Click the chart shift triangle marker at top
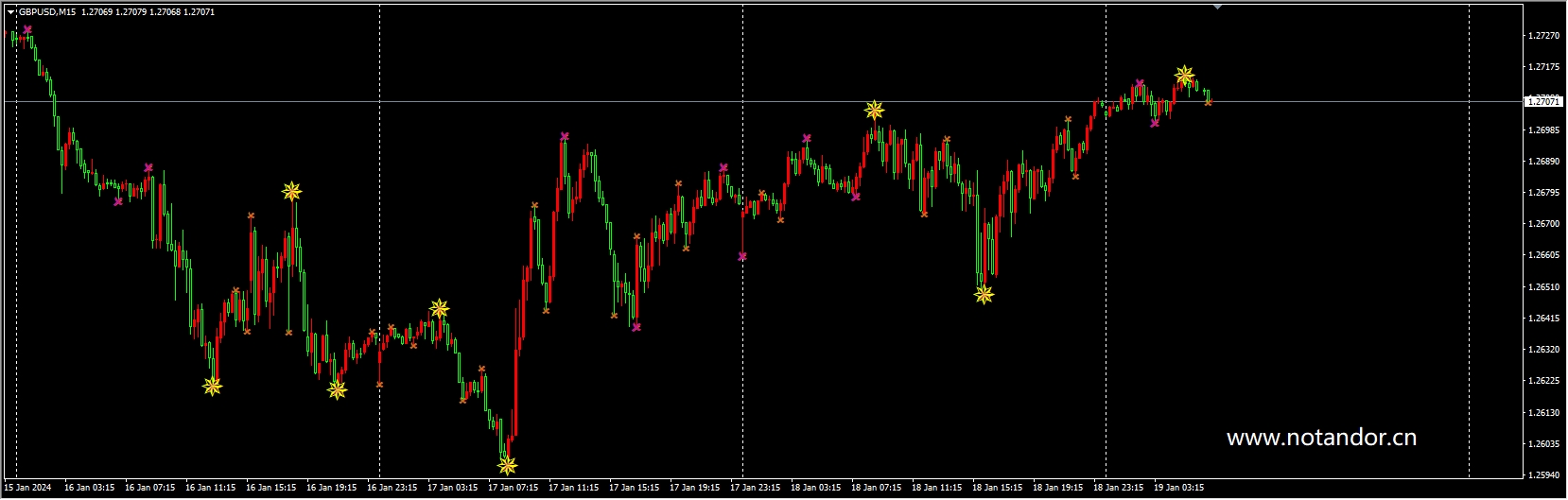The width and height of the screenshot is (1568, 500). coord(1217,7)
